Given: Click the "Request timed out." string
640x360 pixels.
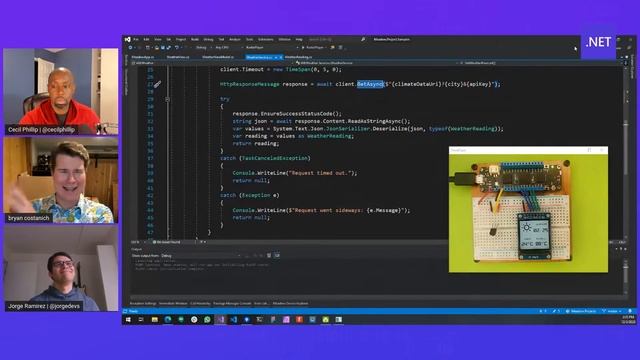Looking at the screenshot, I should (320, 173).
